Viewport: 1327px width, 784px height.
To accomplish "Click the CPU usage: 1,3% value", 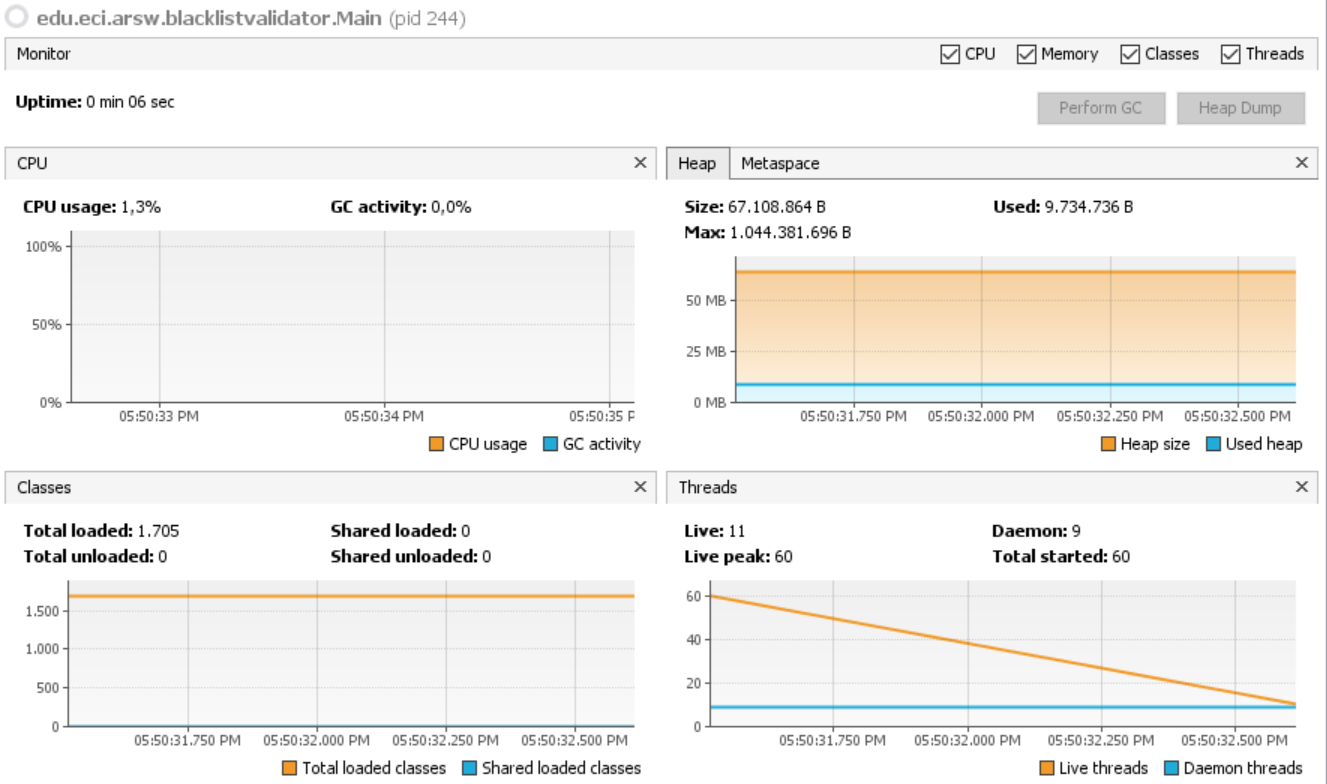I will pyautogui.click(x=92, y=207).
